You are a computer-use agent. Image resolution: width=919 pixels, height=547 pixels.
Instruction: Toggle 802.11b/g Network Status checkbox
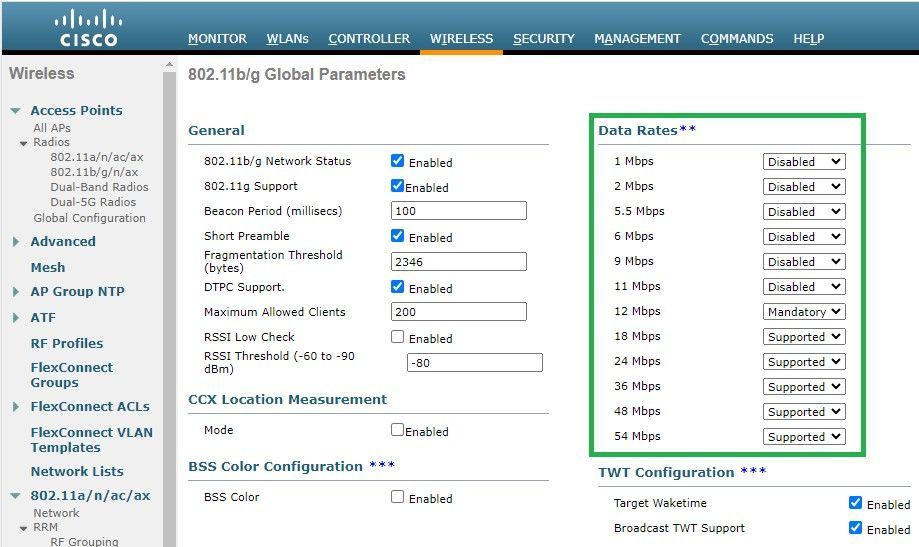pyautogui.click(x=397, y=161)
